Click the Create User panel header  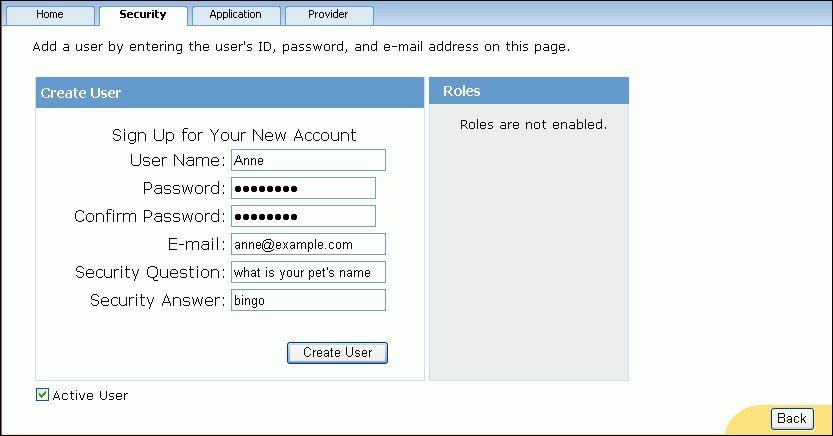pos(229,93)
